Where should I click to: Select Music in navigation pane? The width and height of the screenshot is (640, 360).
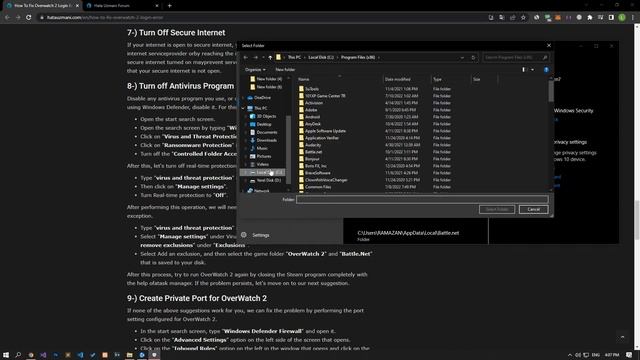[262, 148]
